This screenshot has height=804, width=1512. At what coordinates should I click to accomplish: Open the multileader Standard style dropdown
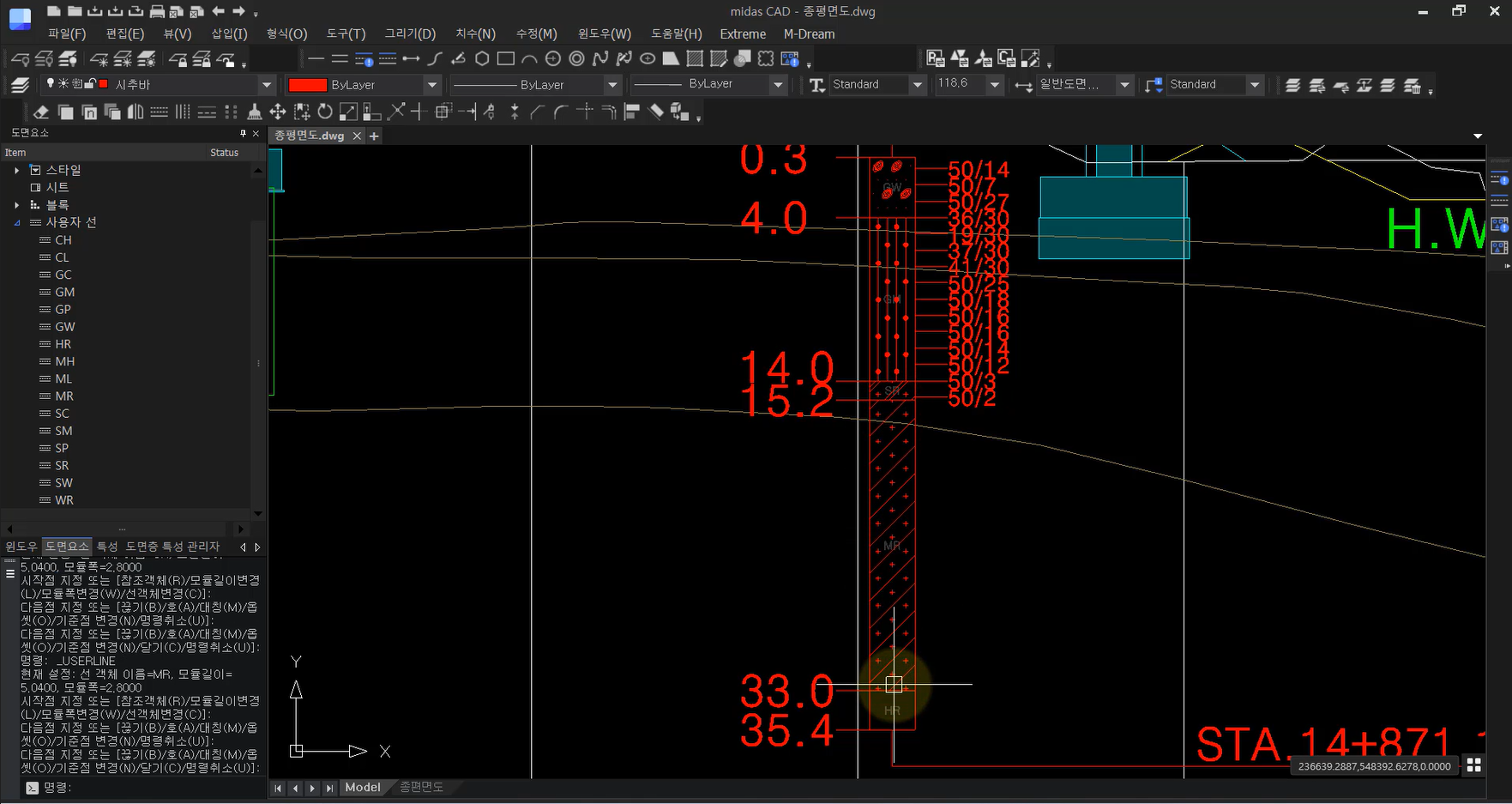[1255, 85]
